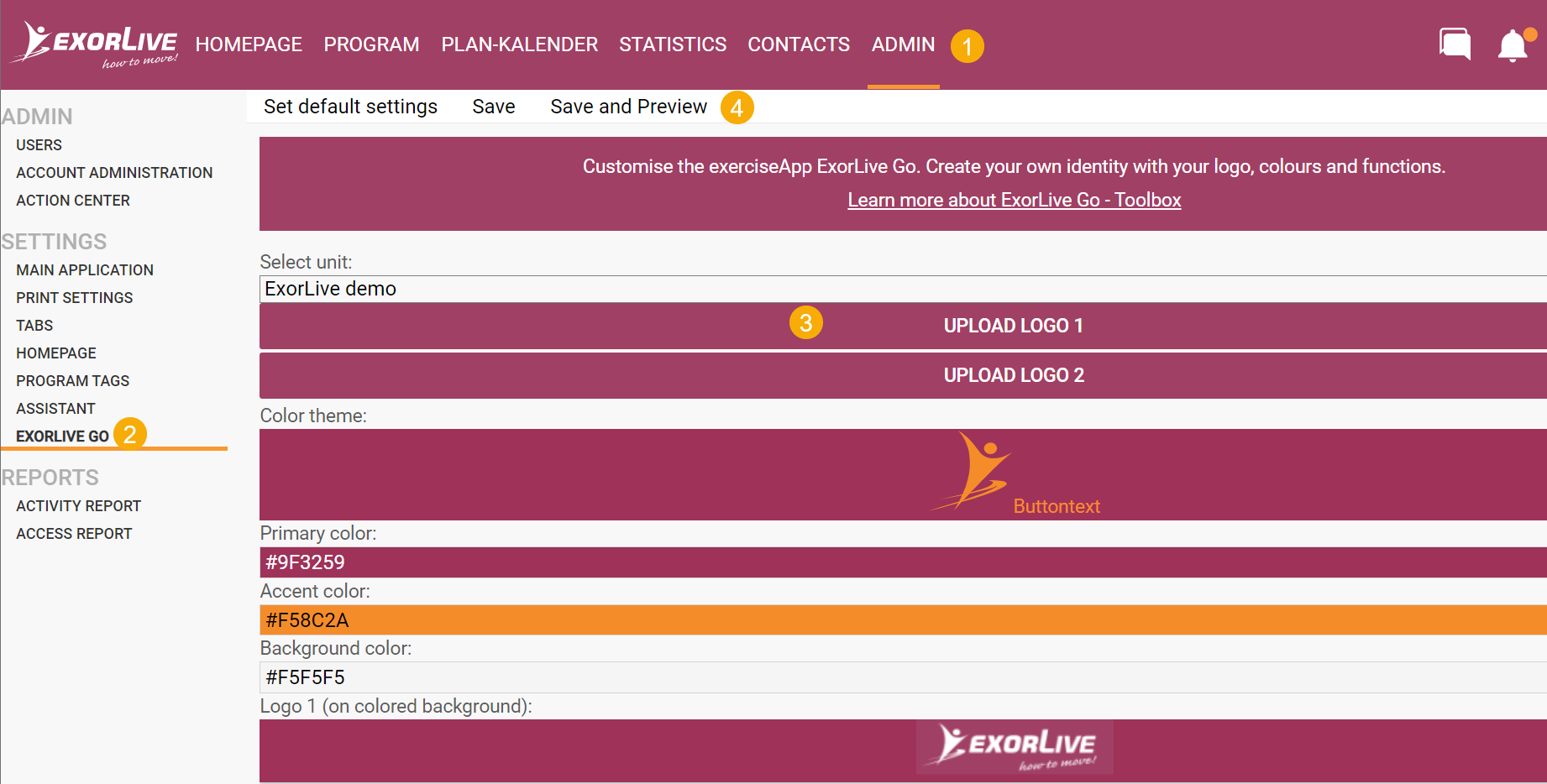The width and height of the screenshot is (1547, 784).
Task: Open Users in admin sidebar
Action: [39, 145]
